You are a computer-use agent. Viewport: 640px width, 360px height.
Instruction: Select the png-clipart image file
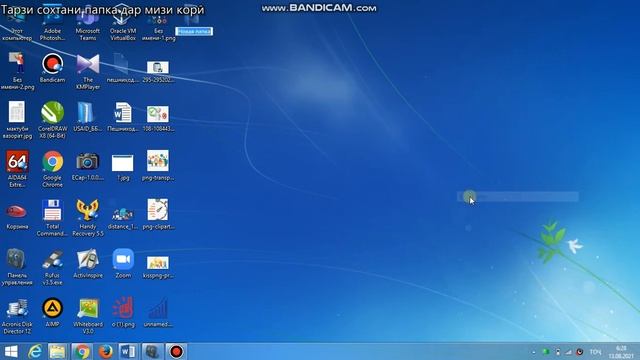pyautogui.click(x=158, y=215)
